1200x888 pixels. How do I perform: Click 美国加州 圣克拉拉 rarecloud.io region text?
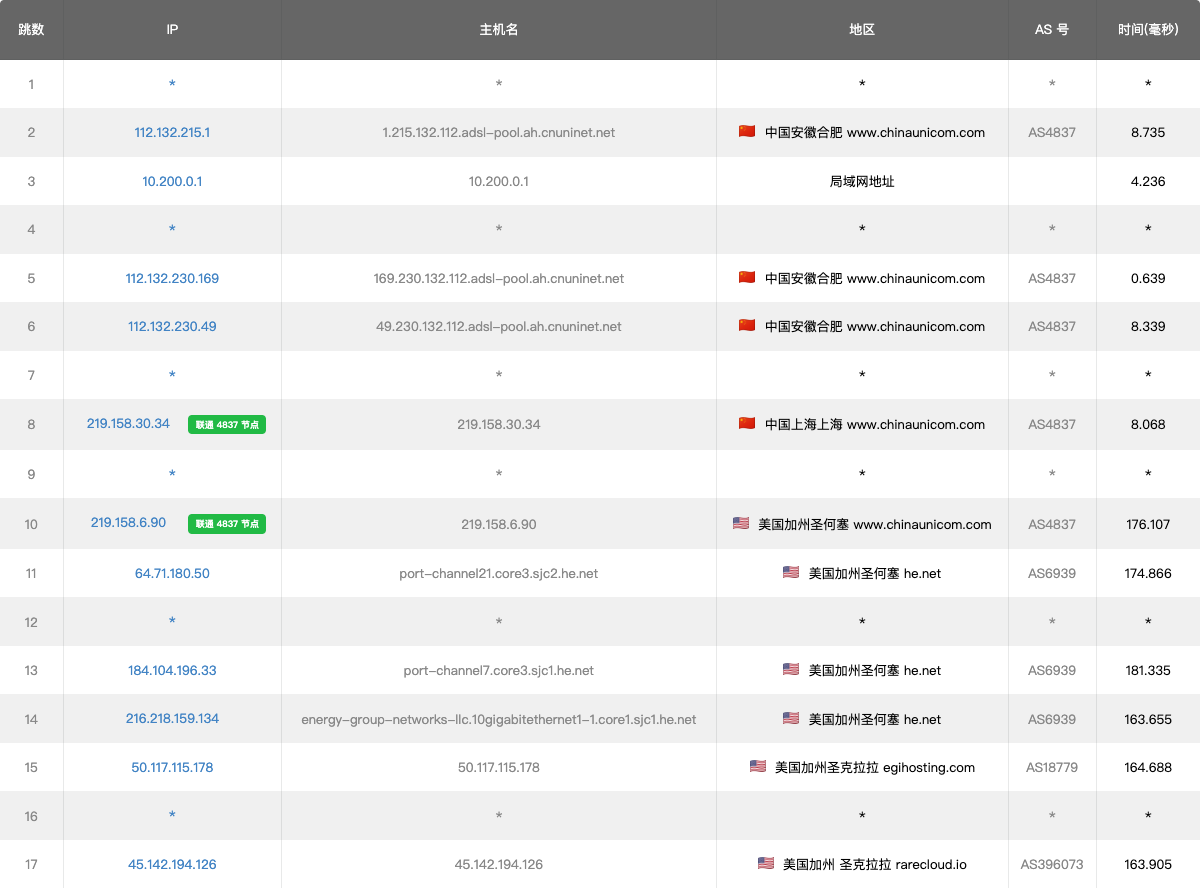point(875,864)
